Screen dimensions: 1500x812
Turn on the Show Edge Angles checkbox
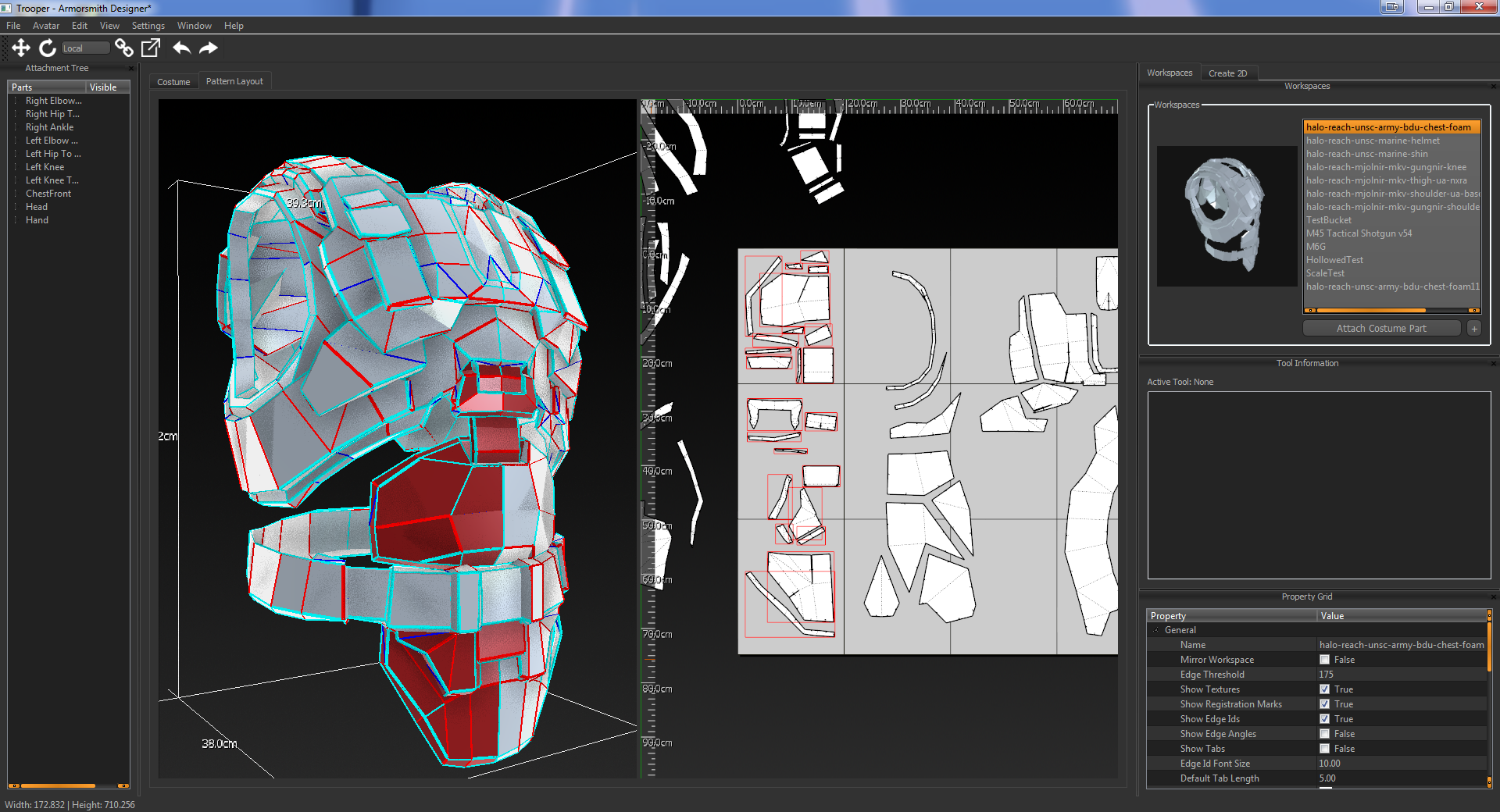[1324, 734]
